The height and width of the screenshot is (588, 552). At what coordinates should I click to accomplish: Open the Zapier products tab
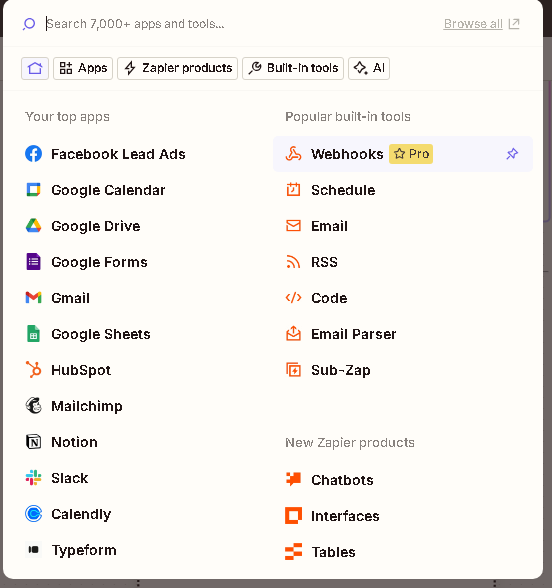pyautogui.click(x=177, y=68)
